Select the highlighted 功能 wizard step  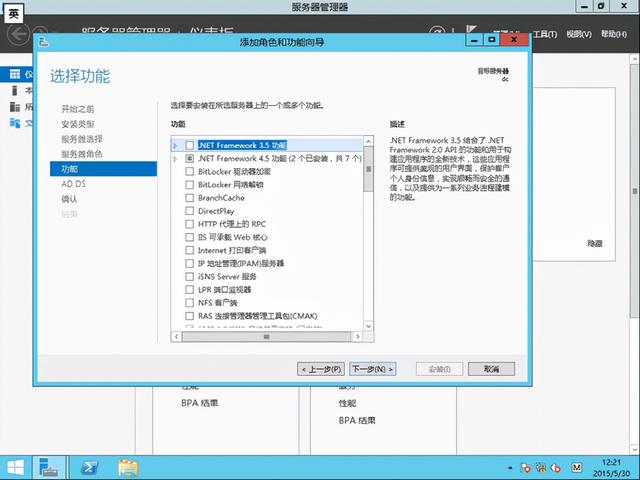click(103, 169)
